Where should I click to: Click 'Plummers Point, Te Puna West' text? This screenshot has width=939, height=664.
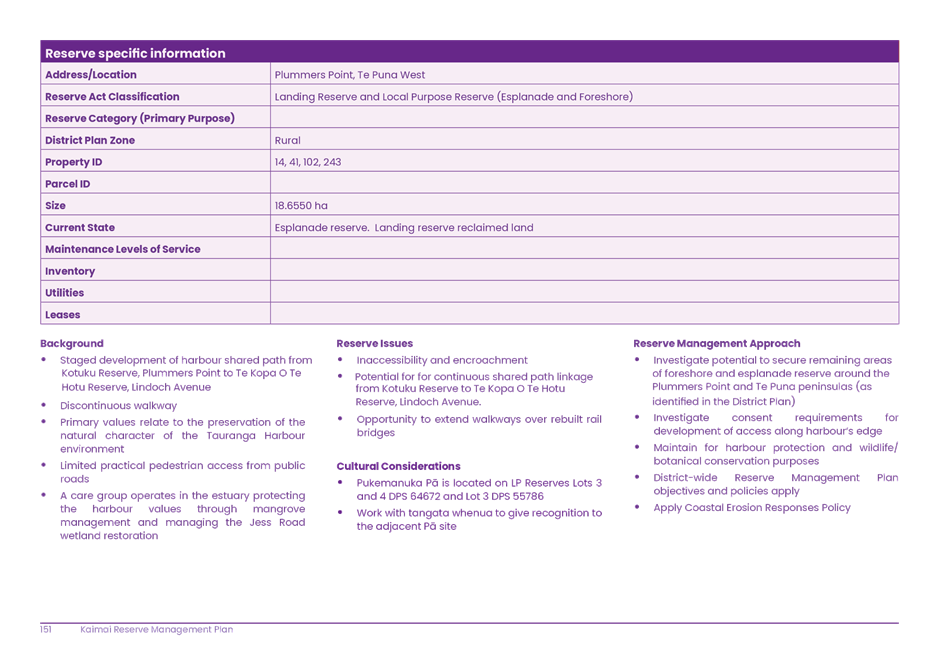click(x=349, y=75)
